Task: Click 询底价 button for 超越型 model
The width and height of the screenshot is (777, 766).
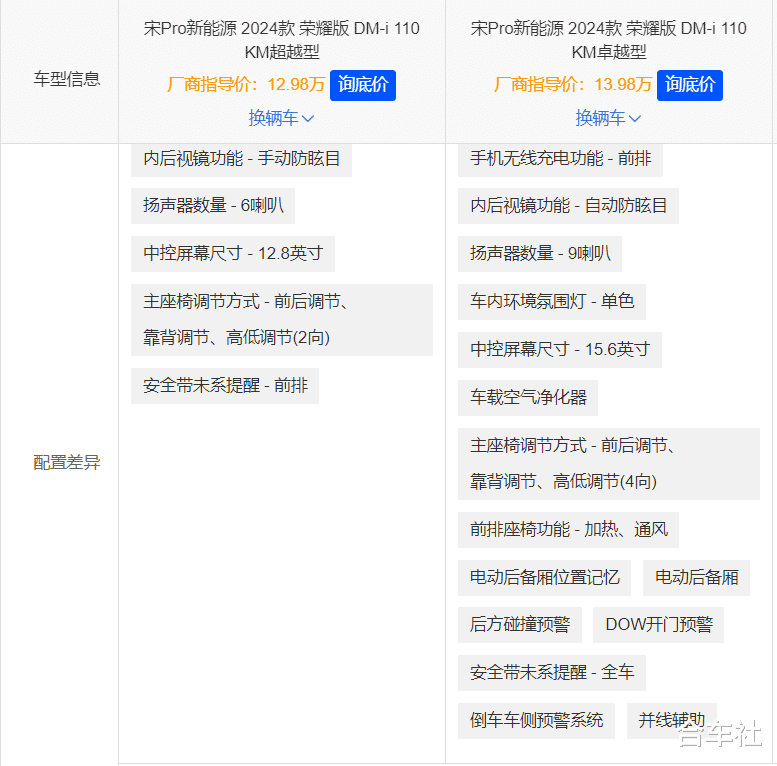Action: coord(363,85)
